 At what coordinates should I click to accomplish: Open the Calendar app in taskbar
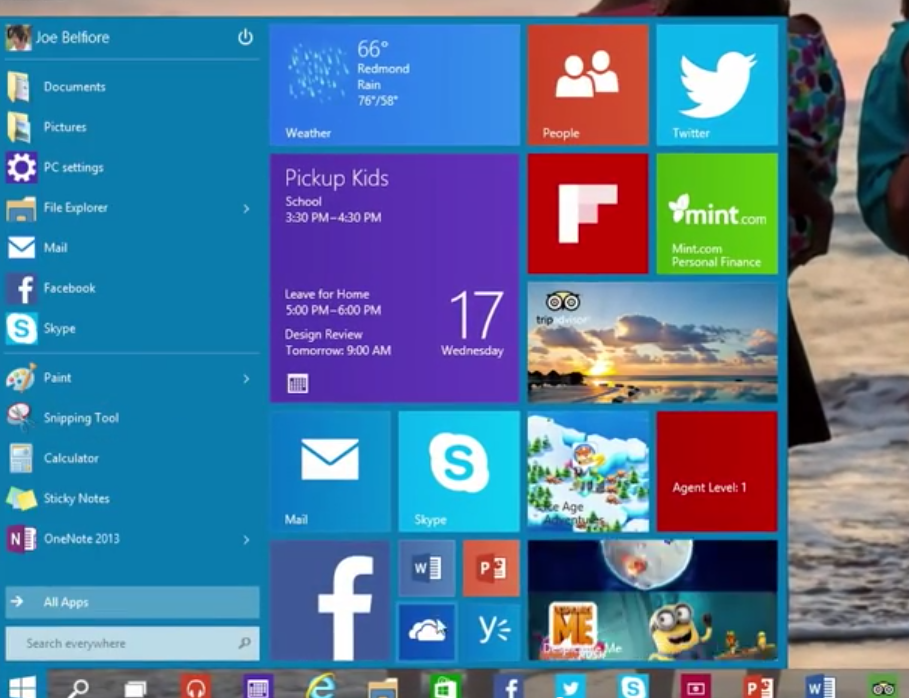pyautogui.click(x=258, y=688)
